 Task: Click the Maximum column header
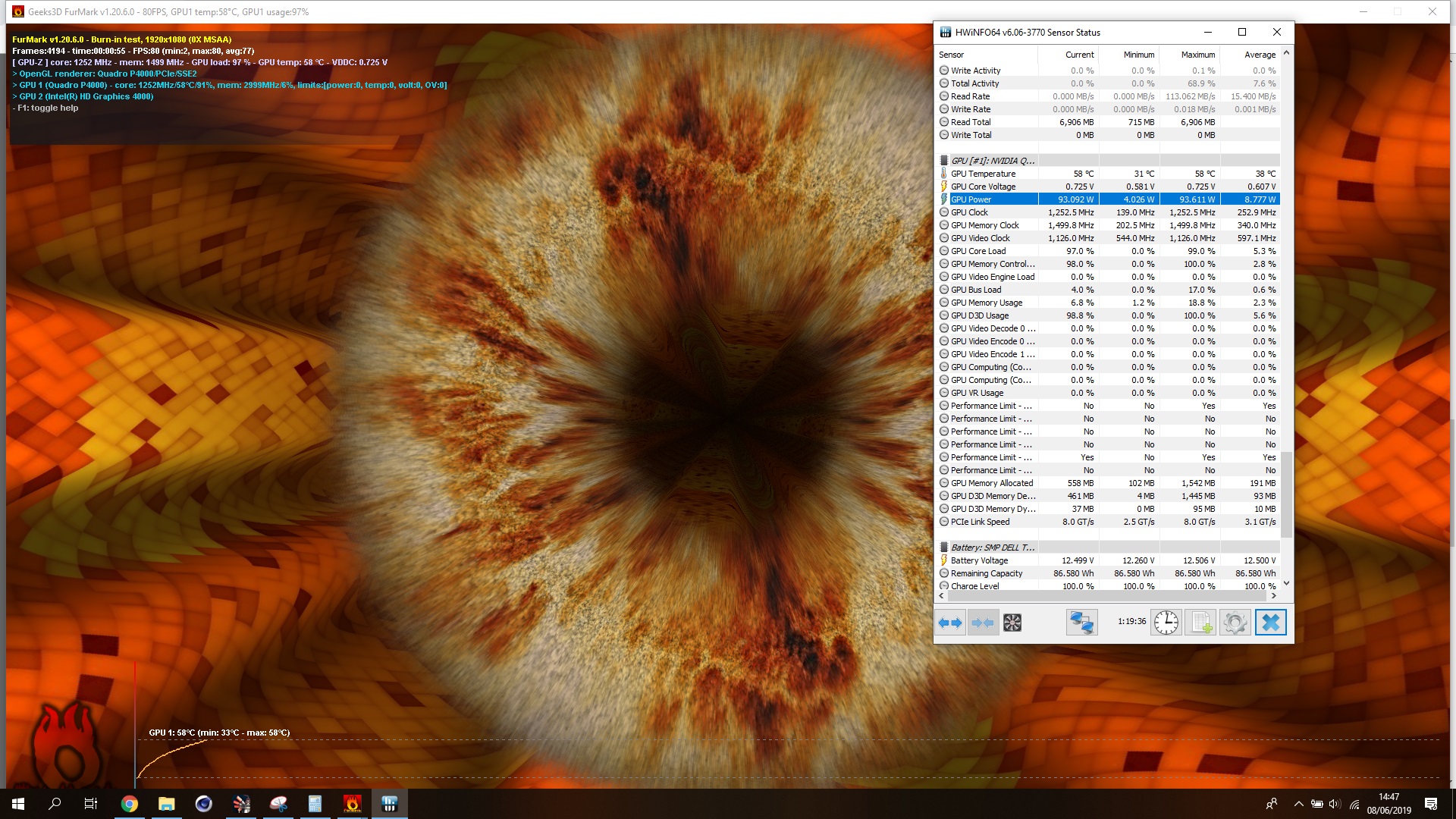(1197, 55)
